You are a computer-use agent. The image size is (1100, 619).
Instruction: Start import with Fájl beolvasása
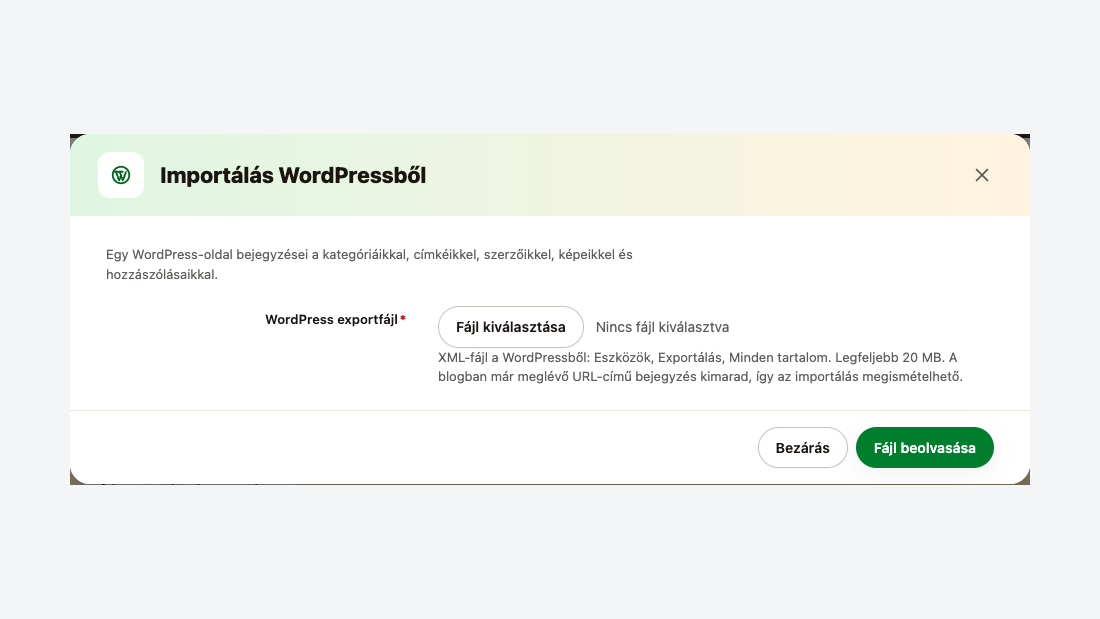click(x=925, y=448)
